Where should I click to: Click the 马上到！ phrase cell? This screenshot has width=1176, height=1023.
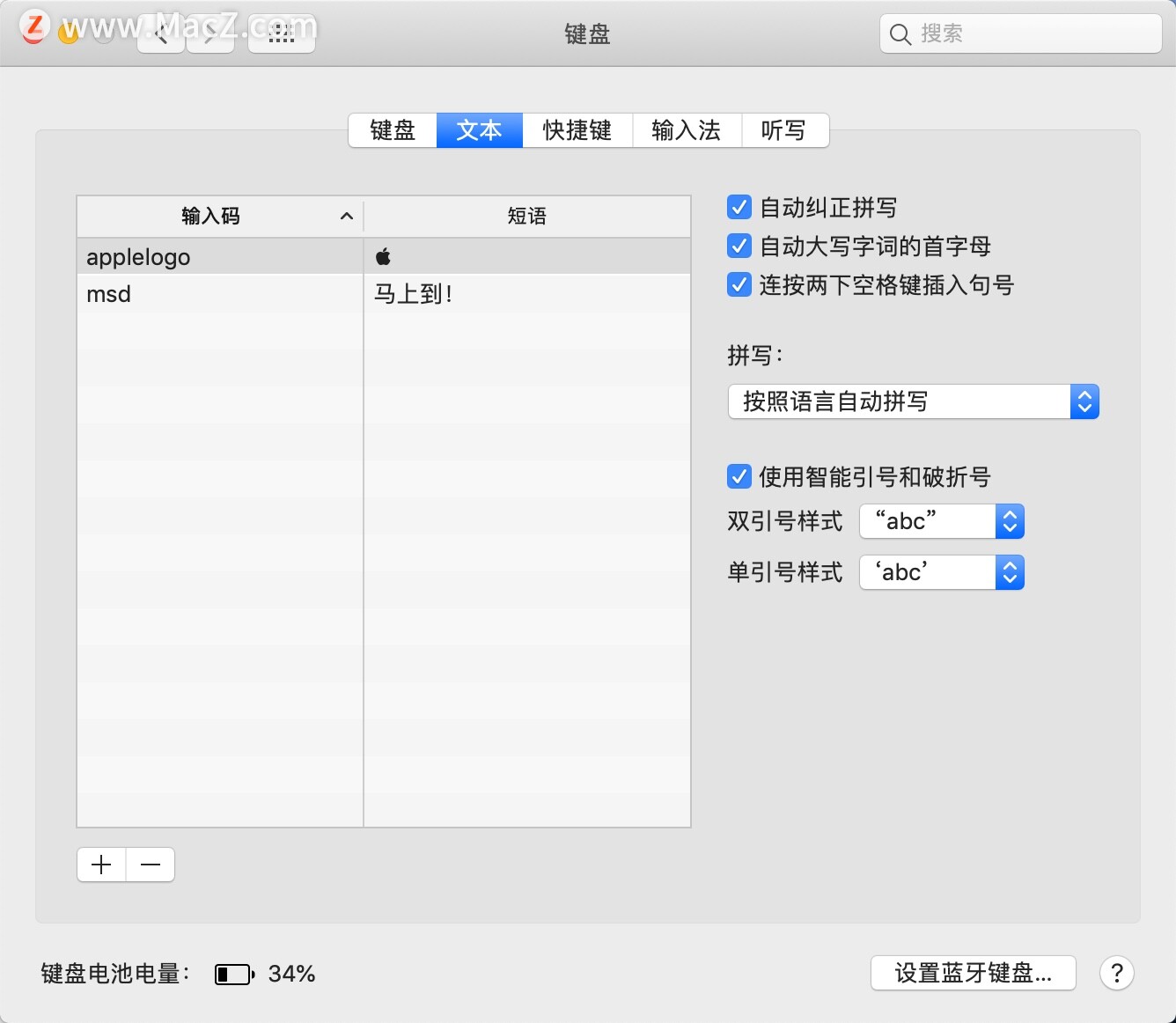pyautogui.click(x=526, y=294)
